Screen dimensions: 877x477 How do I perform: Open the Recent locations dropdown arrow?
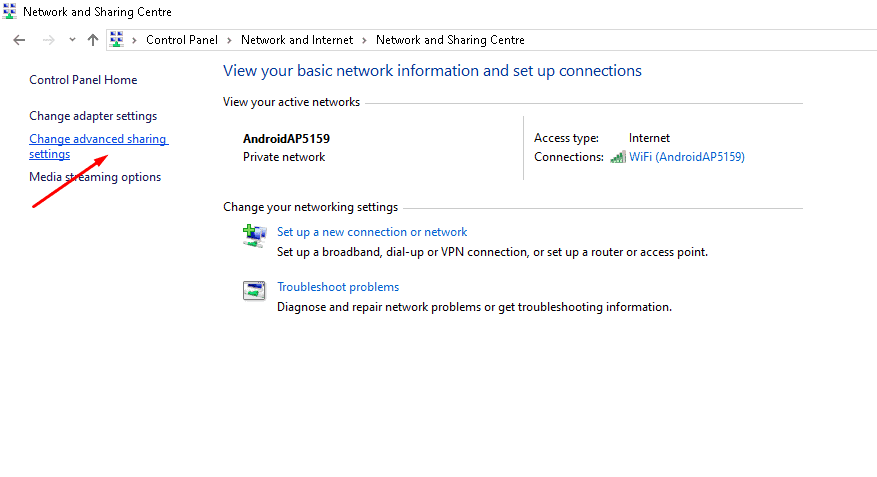pos(72,40)
